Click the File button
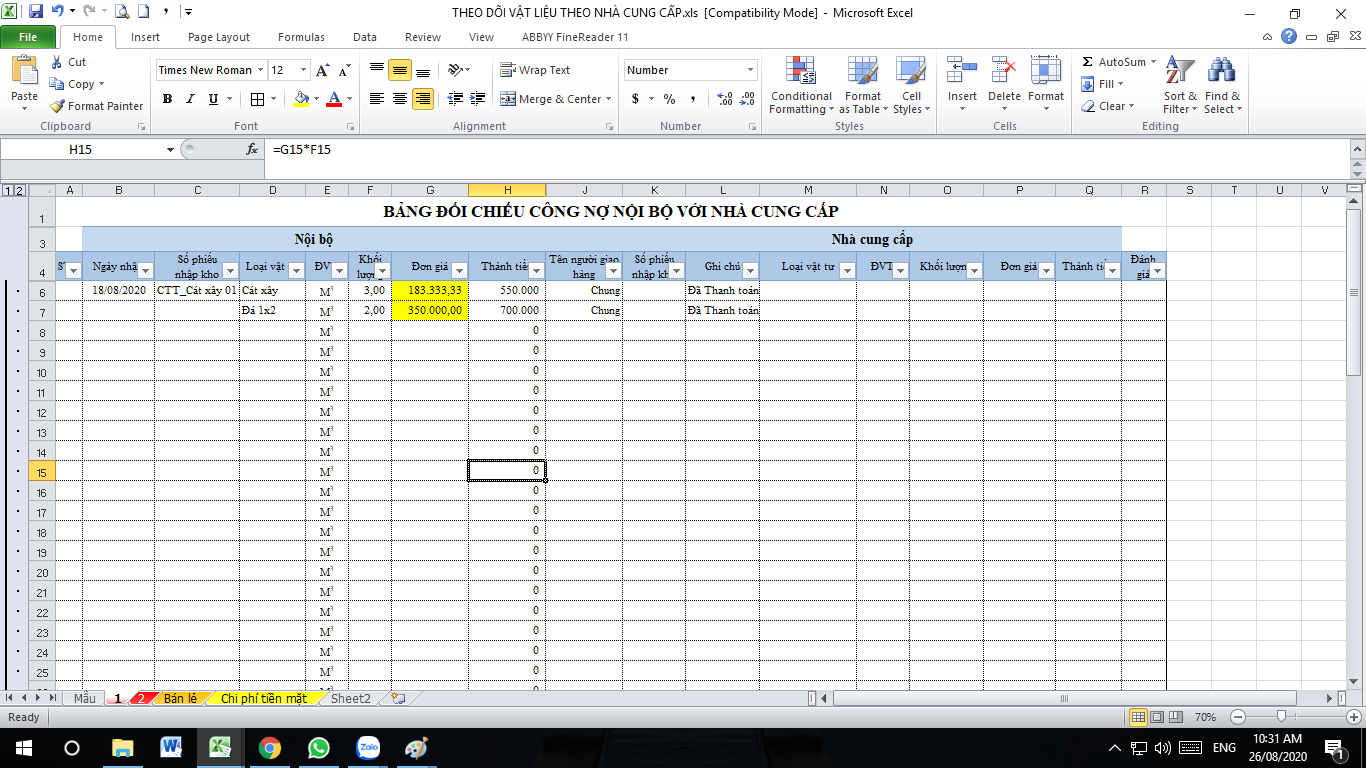Image resolution: width=1366 pixels, height=768 pixels. point(28,37)
